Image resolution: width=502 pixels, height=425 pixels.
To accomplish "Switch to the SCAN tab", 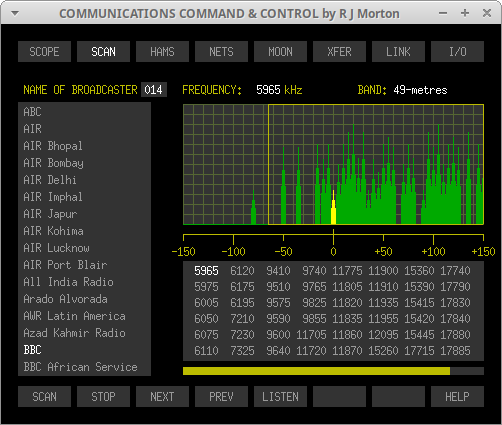I will pyautogui.click(x=103, y=52).
